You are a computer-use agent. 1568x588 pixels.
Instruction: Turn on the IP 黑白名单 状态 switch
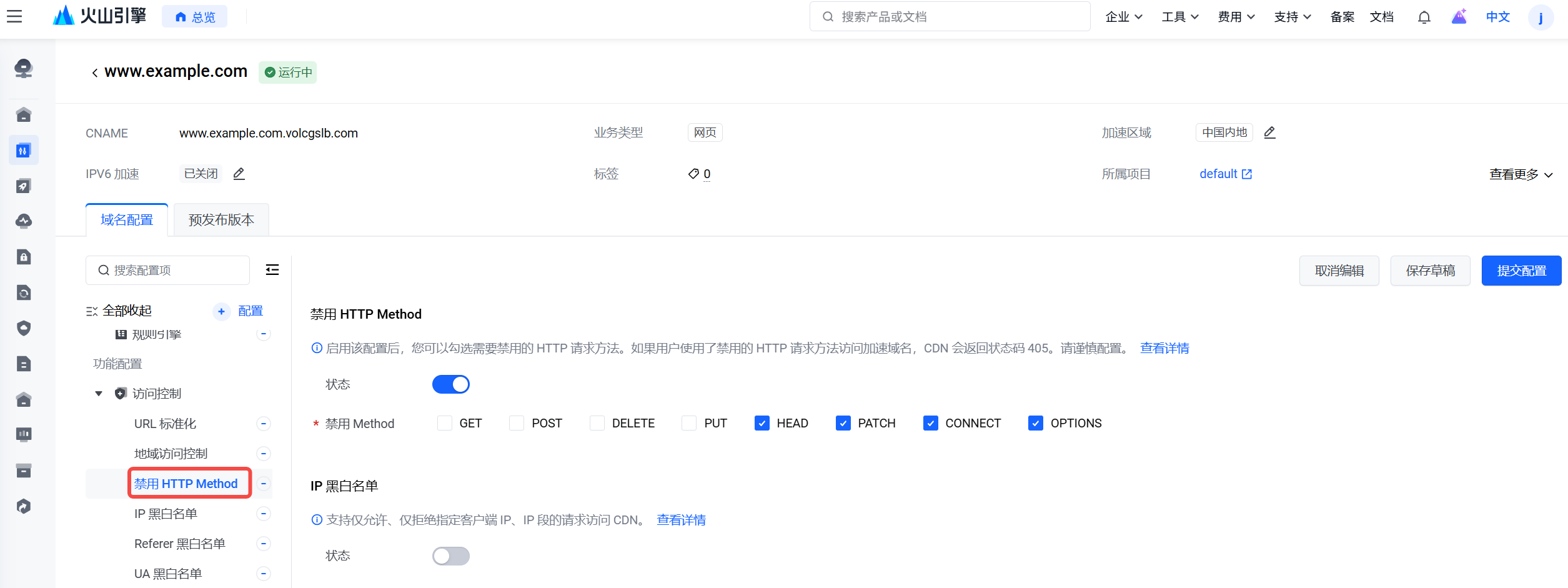pyautogui.click(x=451, y=556)
